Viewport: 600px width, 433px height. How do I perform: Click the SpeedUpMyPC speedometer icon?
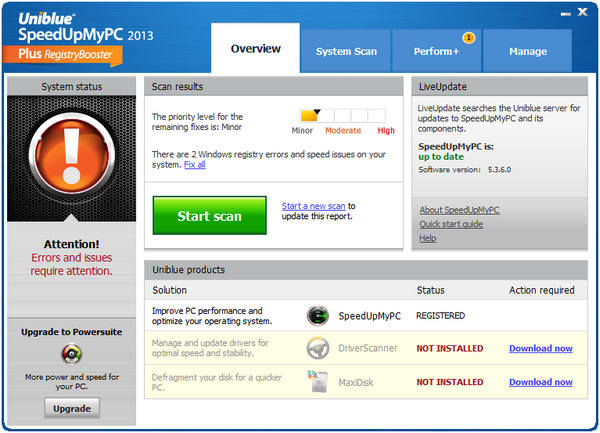[x=318, y=315]
